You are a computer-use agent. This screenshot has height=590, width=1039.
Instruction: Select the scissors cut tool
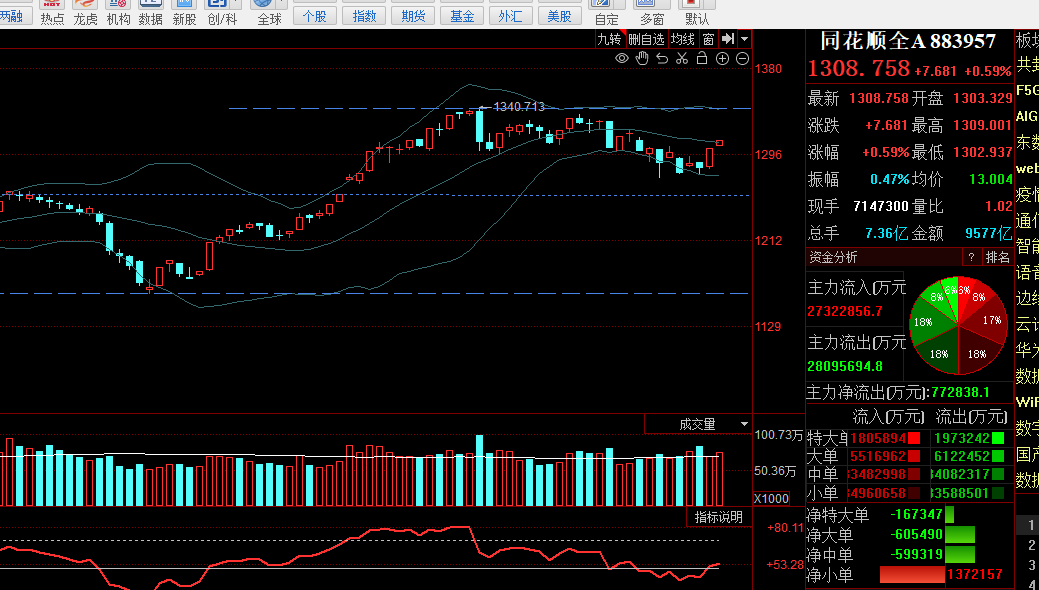[681, 58]
